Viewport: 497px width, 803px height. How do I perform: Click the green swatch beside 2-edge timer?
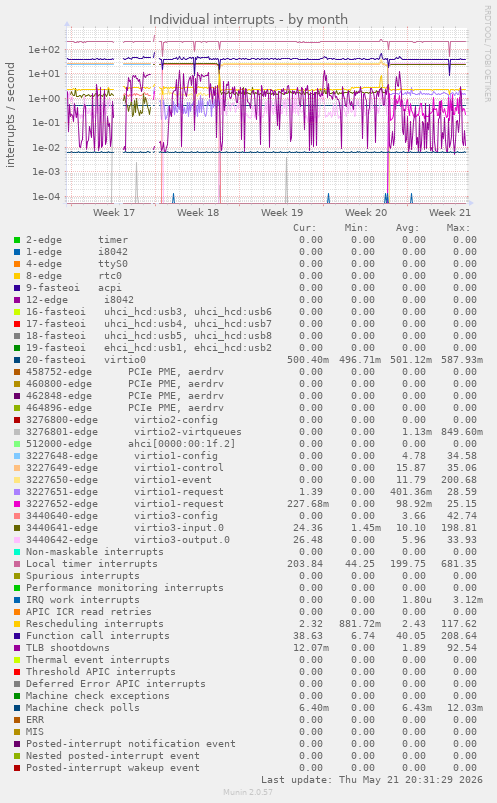click(x=17, y=240)
